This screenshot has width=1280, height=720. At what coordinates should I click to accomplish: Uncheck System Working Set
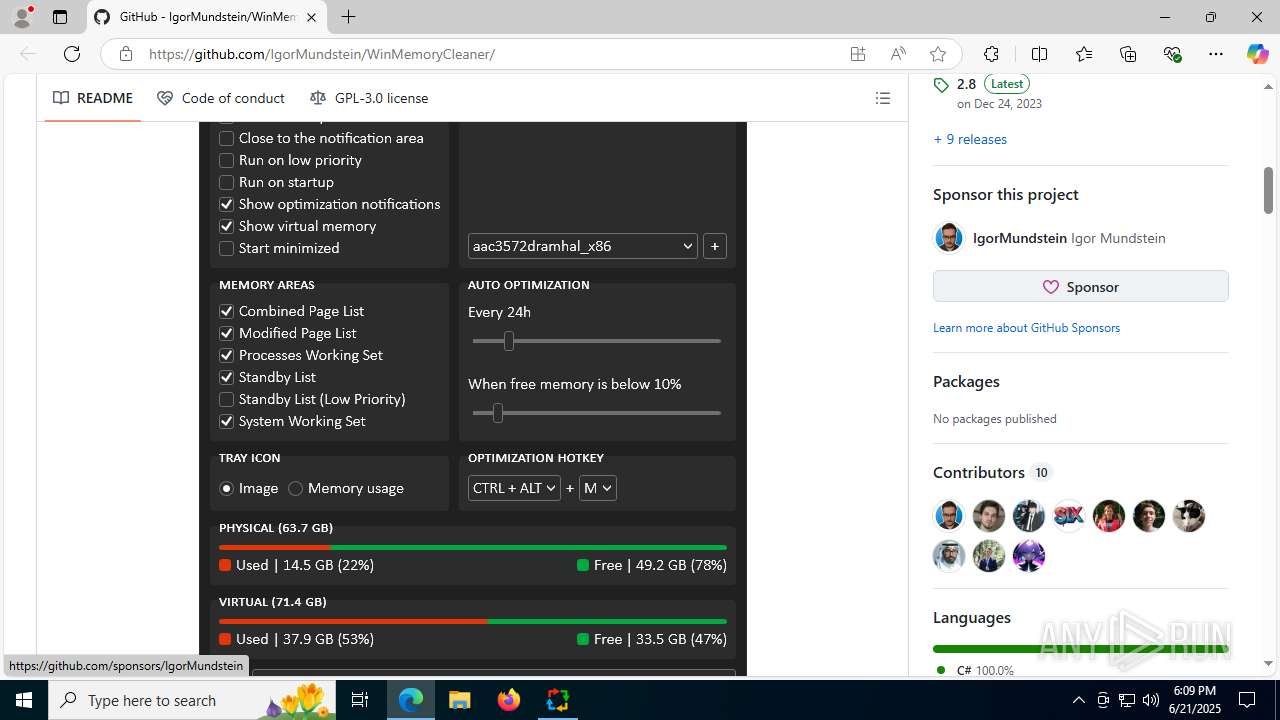pos(227,421)
